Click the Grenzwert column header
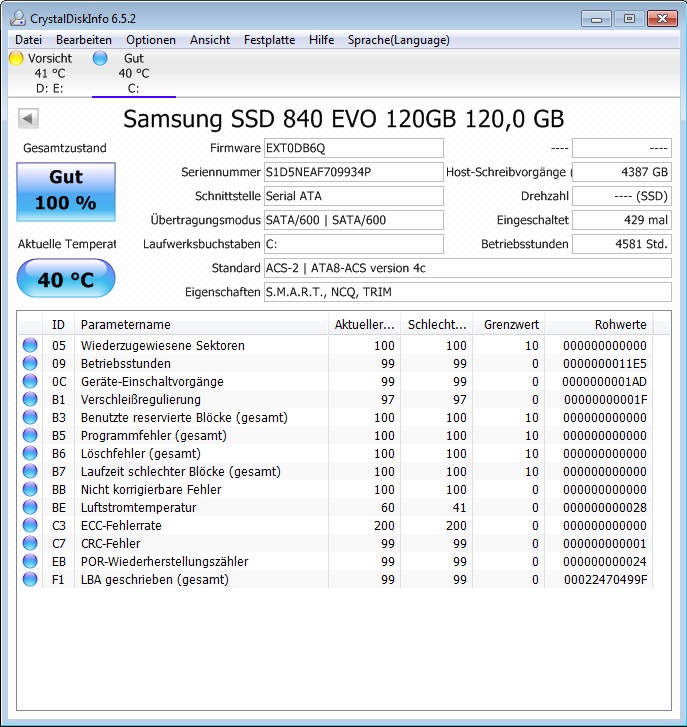Screen dimensions: 687x727 coord(509,325)
